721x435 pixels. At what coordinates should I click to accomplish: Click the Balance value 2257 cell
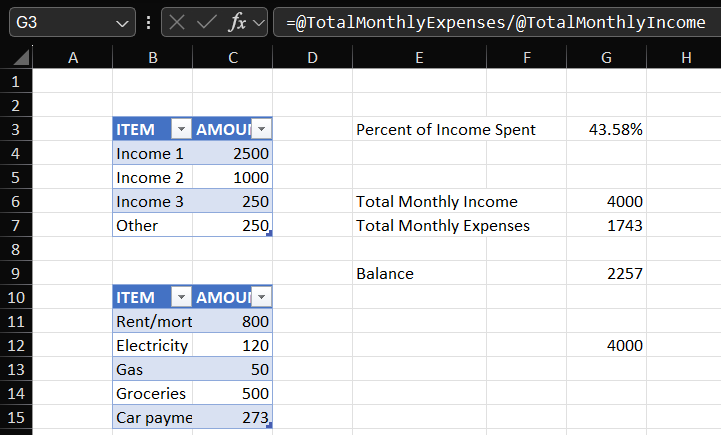(x=606, y=273)
